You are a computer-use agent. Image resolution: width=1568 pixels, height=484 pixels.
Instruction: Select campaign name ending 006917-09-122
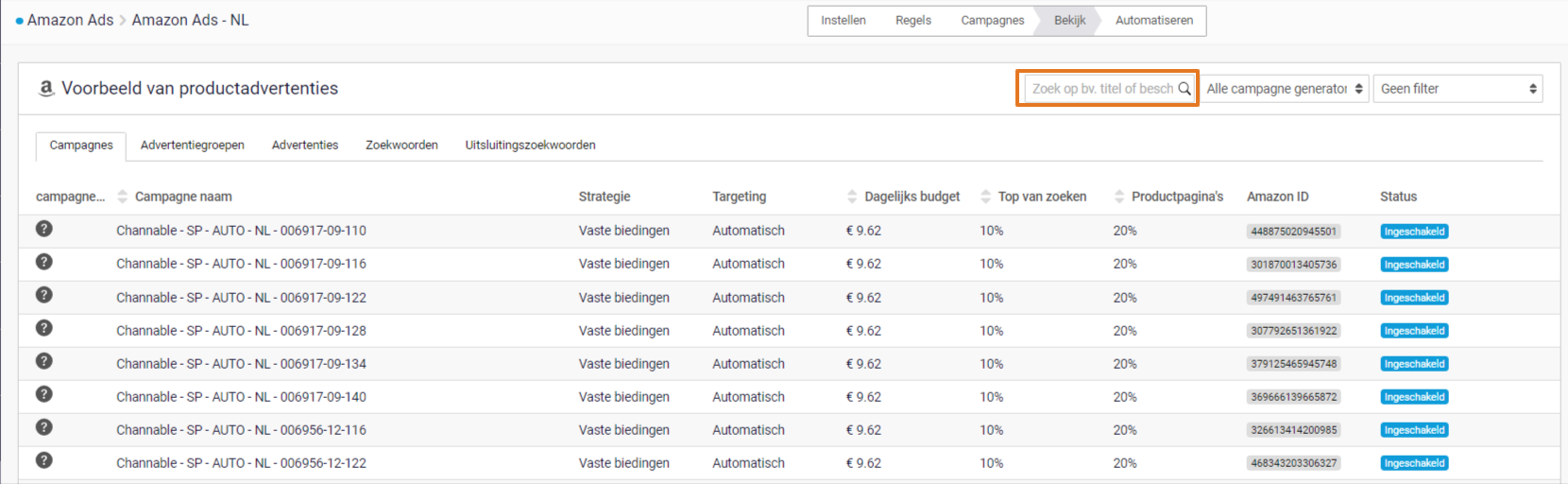(241, 298)
